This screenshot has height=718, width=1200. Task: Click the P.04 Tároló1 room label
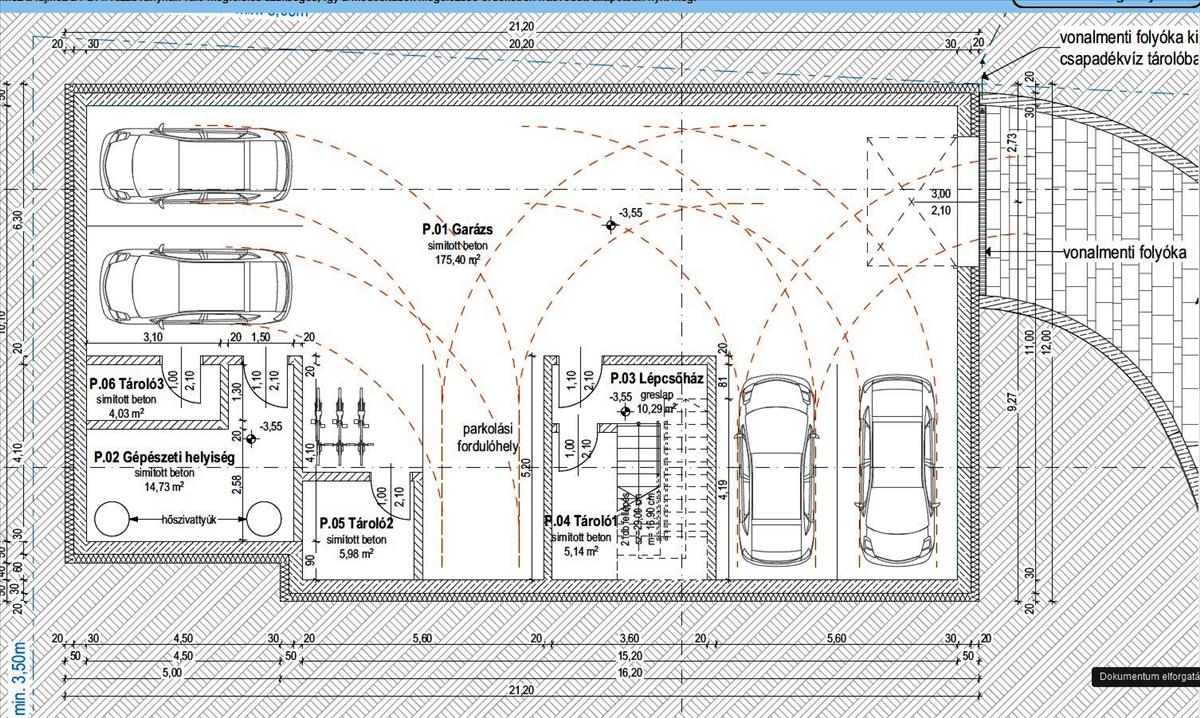tap(579, 522)
